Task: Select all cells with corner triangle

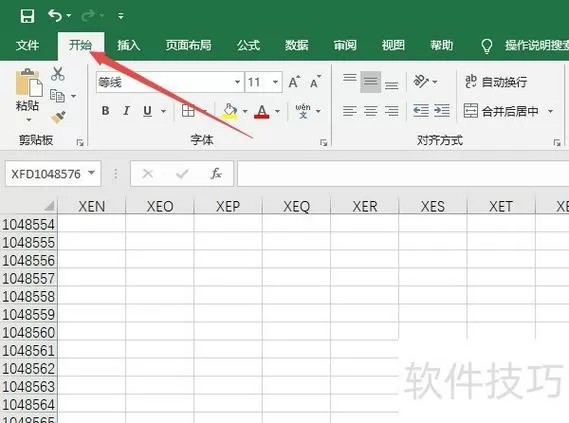Action: (x=49, y=206)
